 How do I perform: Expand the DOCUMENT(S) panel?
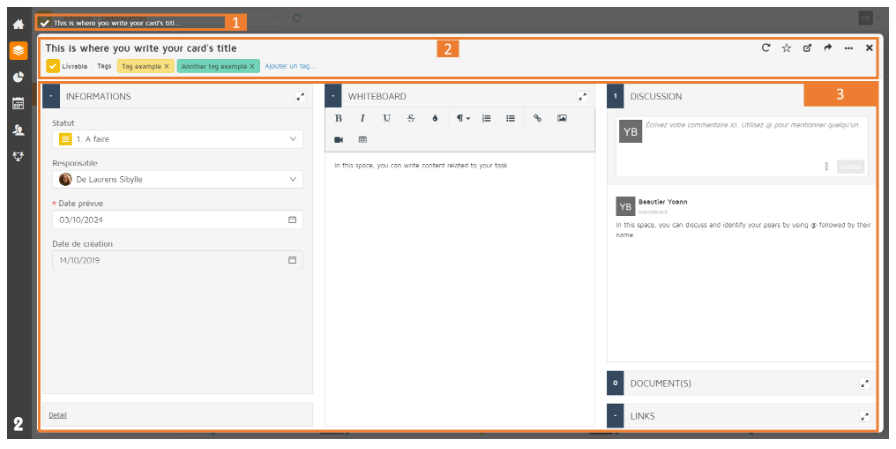pyautogui.click(x=864, y=384)
